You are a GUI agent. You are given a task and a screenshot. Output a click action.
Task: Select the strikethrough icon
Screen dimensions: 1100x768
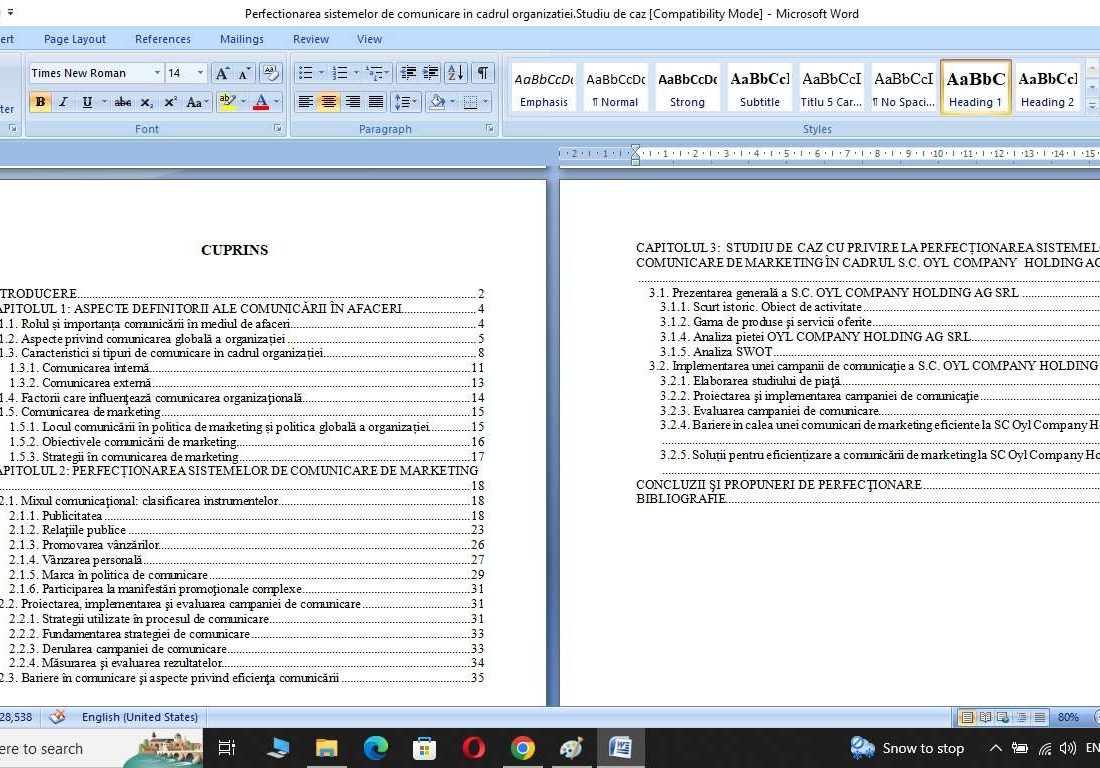[x=124, y=103]
